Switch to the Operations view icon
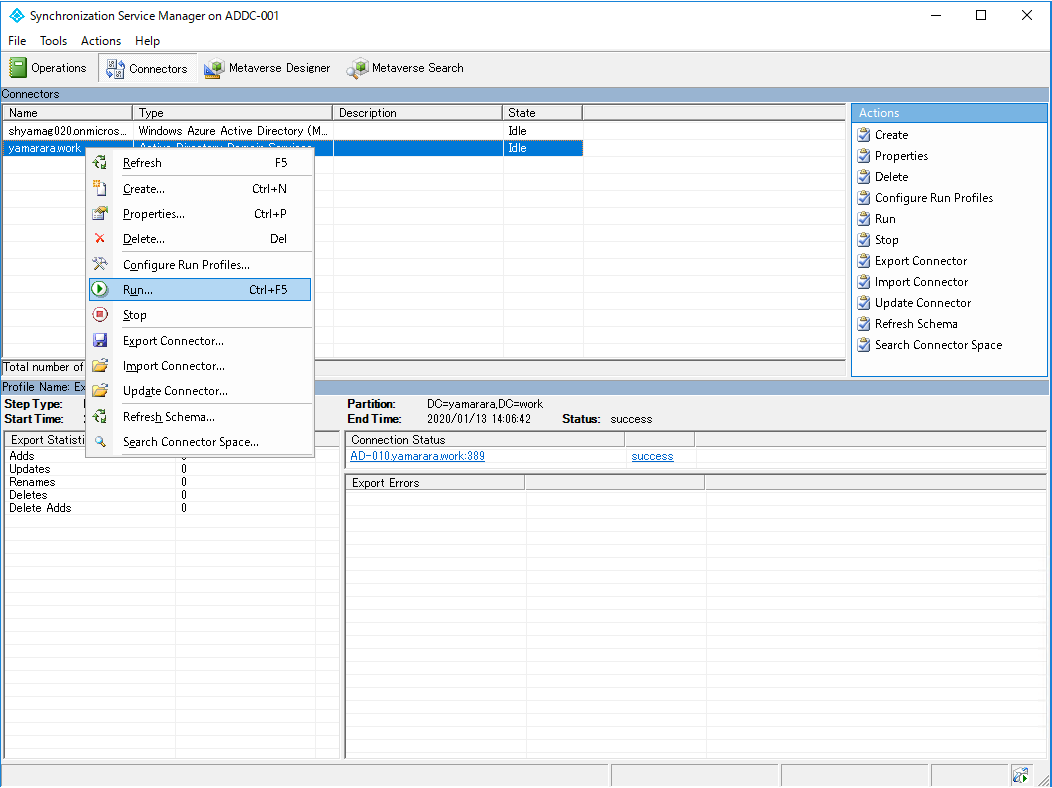The height and width of the screenshot is (788, 1052). 18,67
